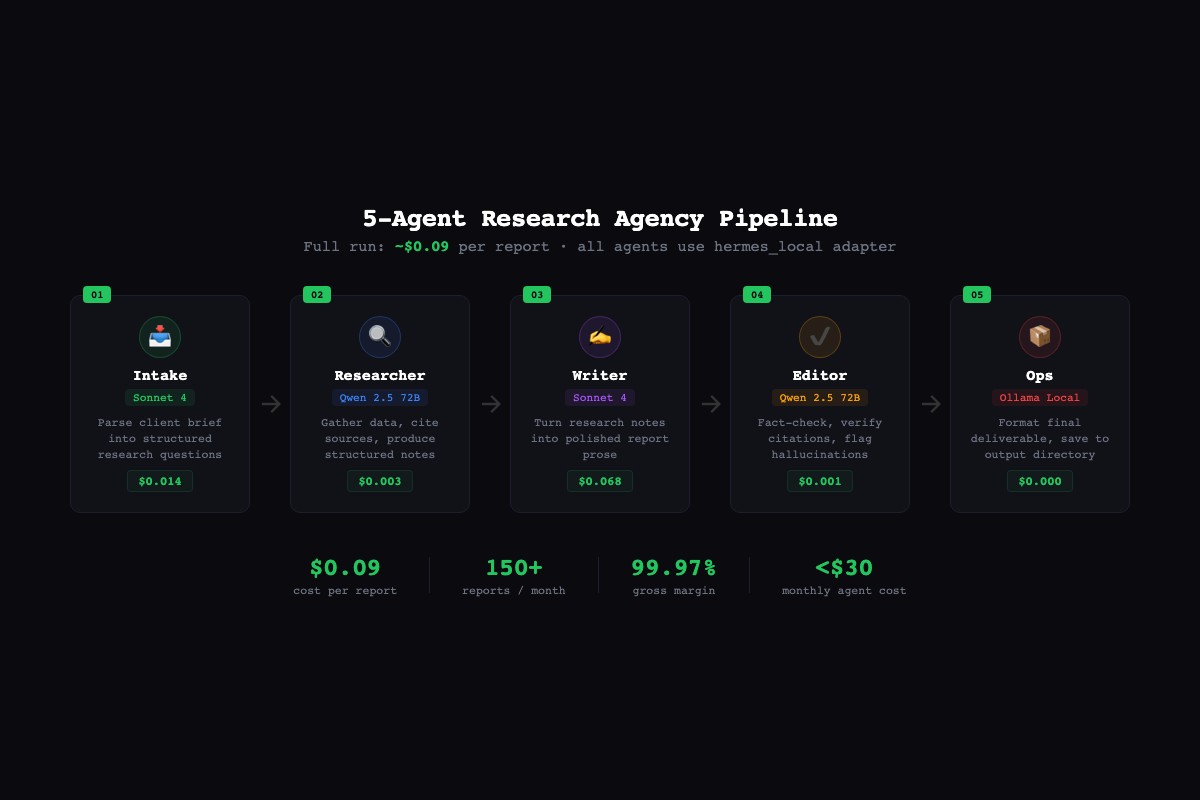This screenshot has width=1200, height=800.
Task: Select the 02 step badge
Action: 317,295
